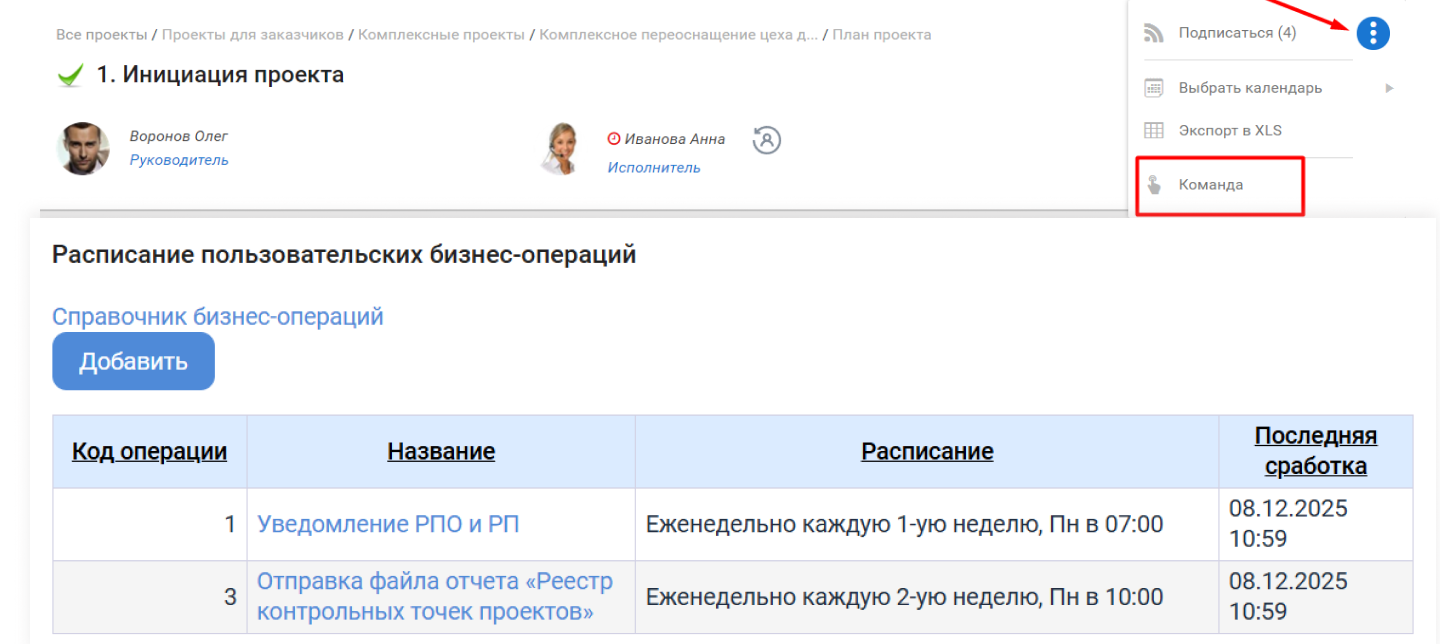Open the Команда menu item
This screenshot has width=1440, height=644.
pos(1211,185)
